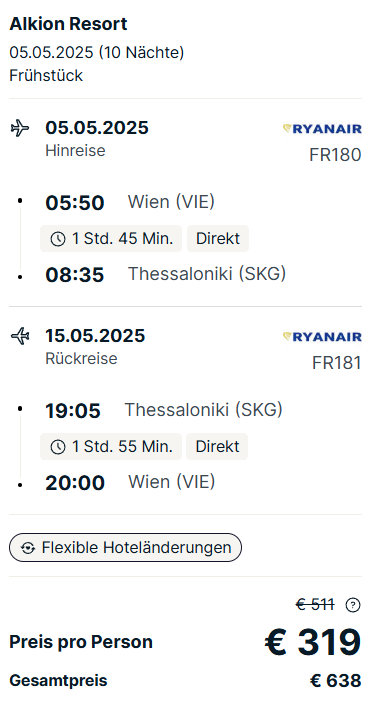Click the Ryanair logo for flight FR181
The width and height of the screenshot is (370, 706).
[x=322, y=337]
